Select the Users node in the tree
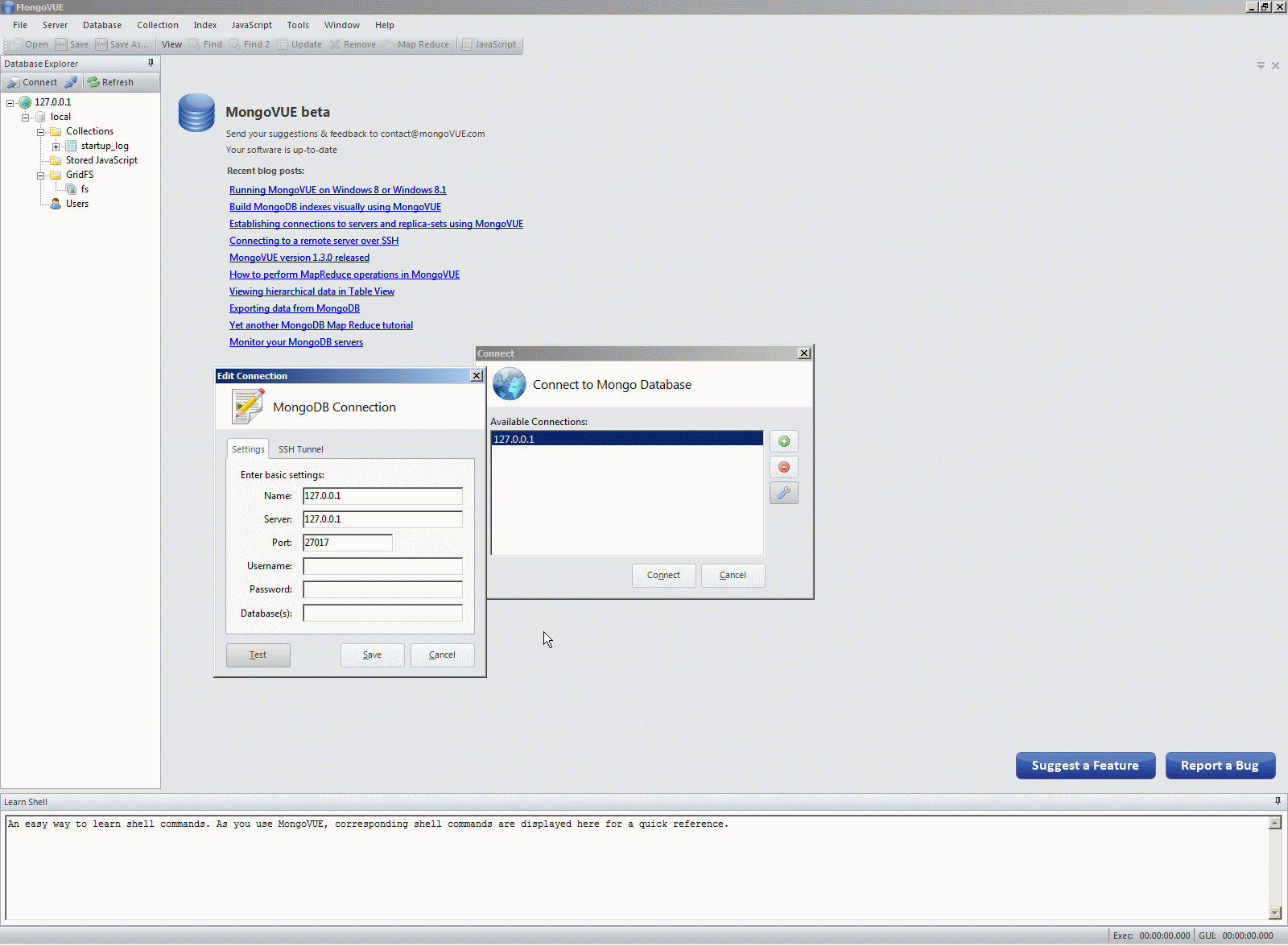 (x=77, y=204)
